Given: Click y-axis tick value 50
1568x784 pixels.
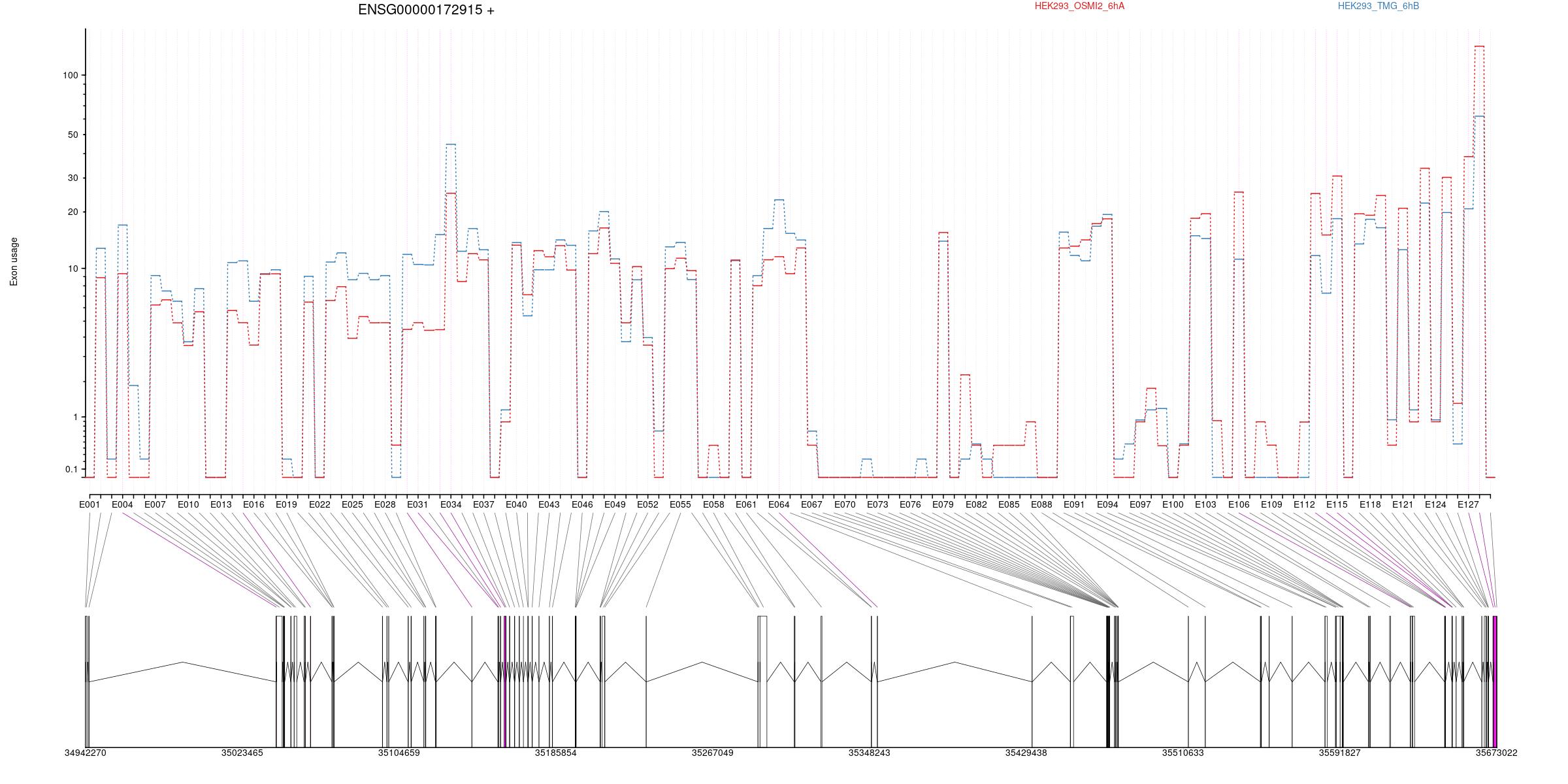Looking at the screenshot, I should click(73, 135).
